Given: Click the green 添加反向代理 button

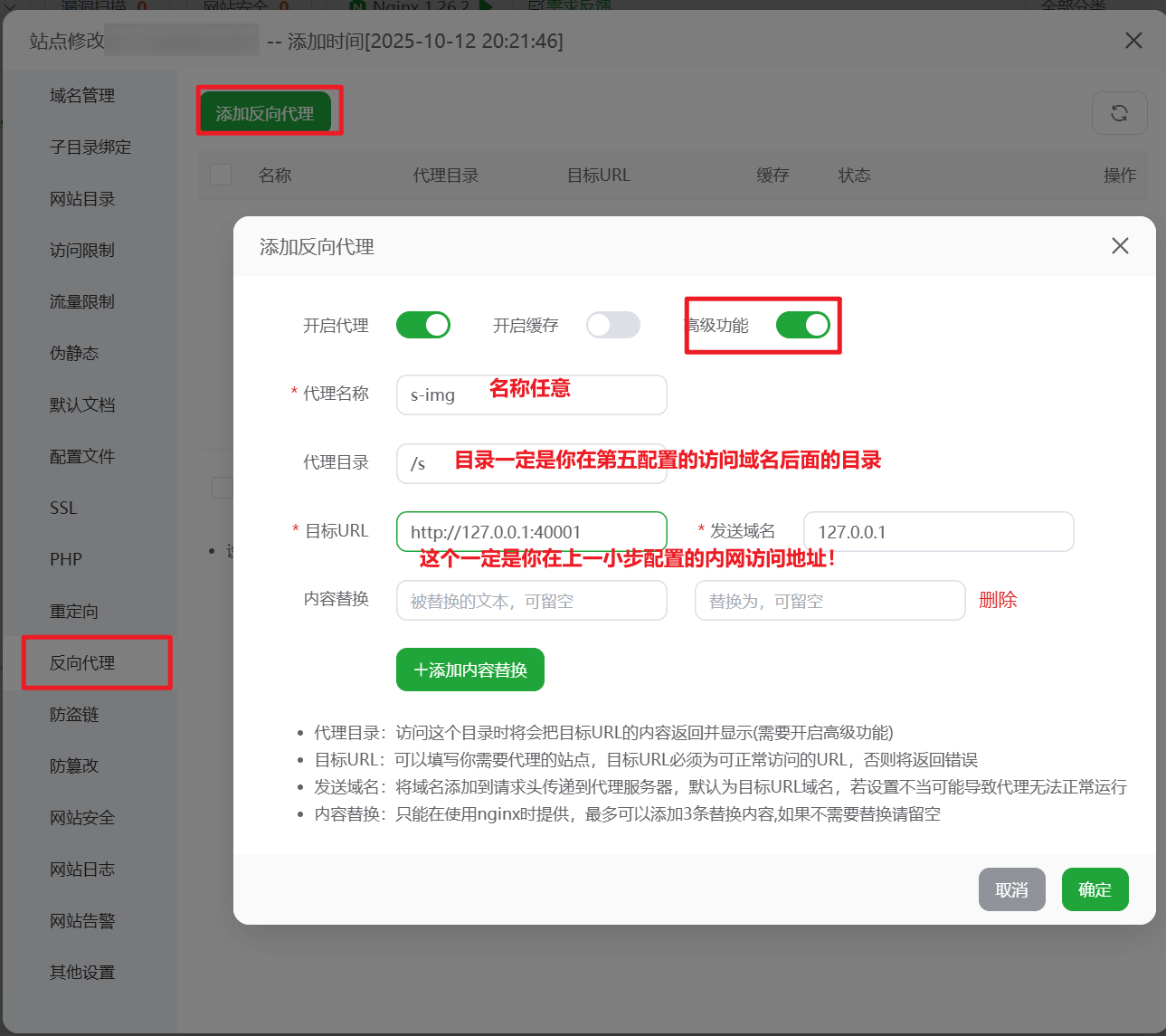Looking at the screenshot, I should tap(265, 113).
